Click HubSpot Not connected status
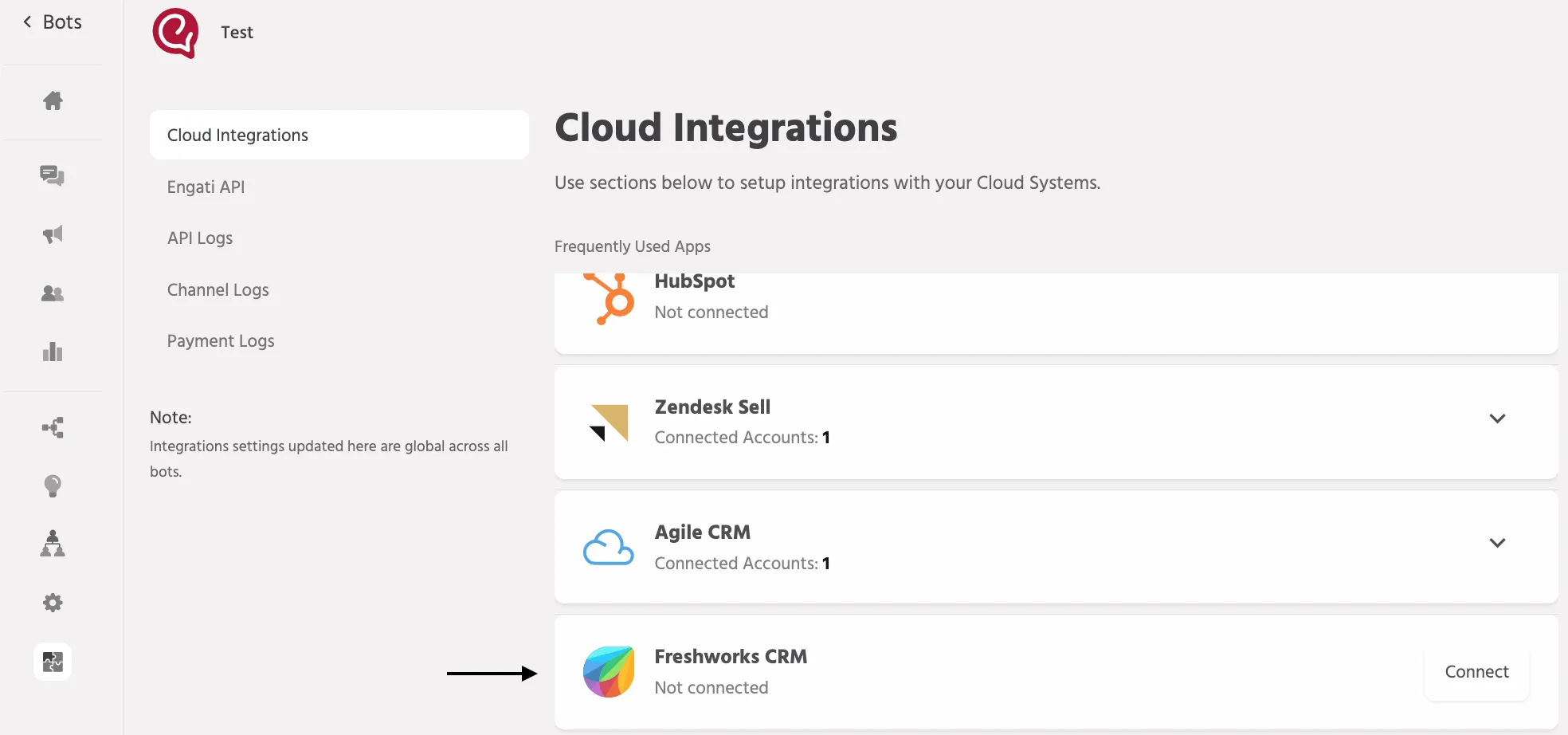This screenshot has height=735, width=1568. click(x=711, y=312)
